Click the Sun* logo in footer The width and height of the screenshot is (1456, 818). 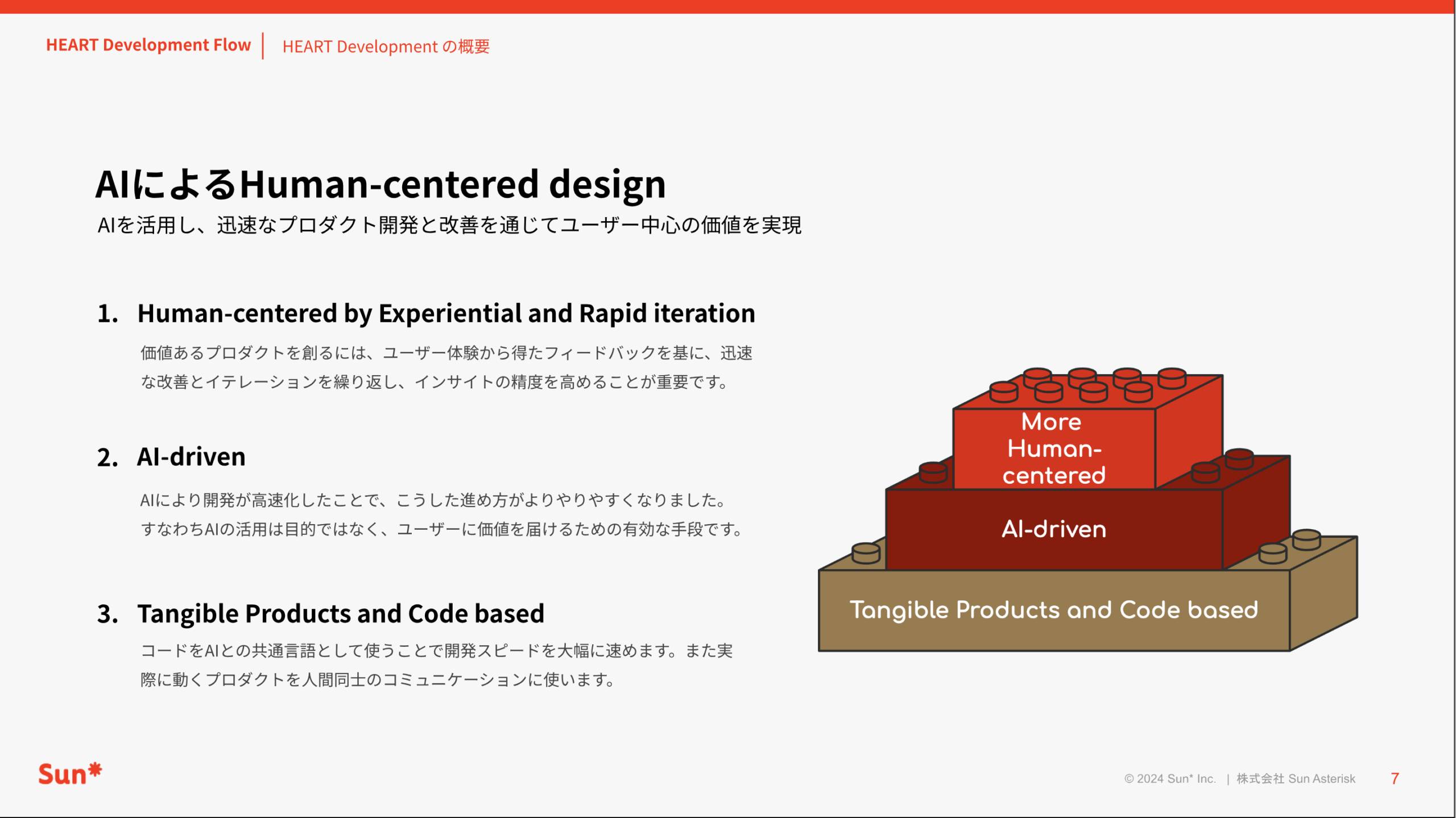click(x=69, y=774)
